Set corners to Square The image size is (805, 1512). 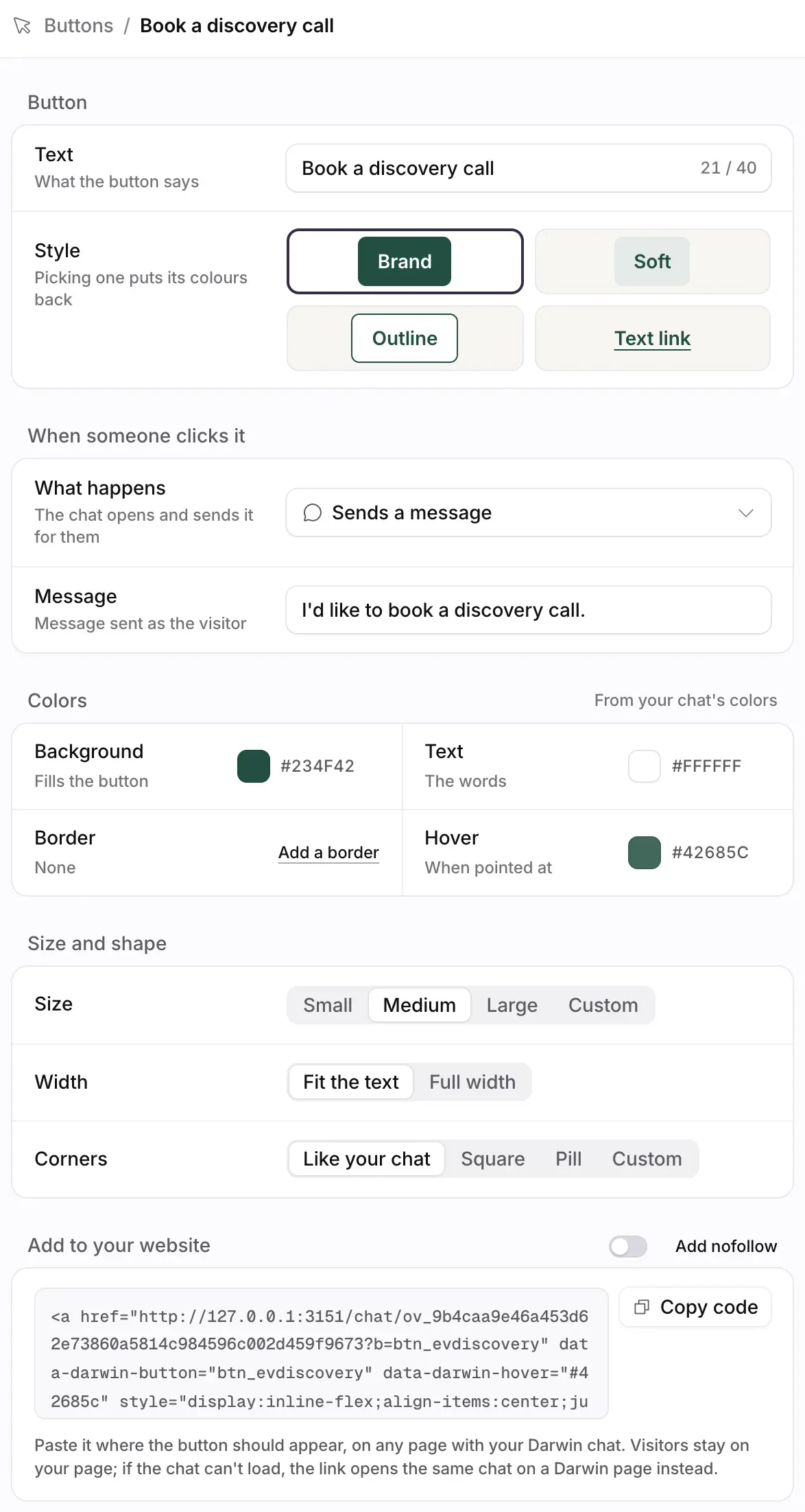(493, 1159)
